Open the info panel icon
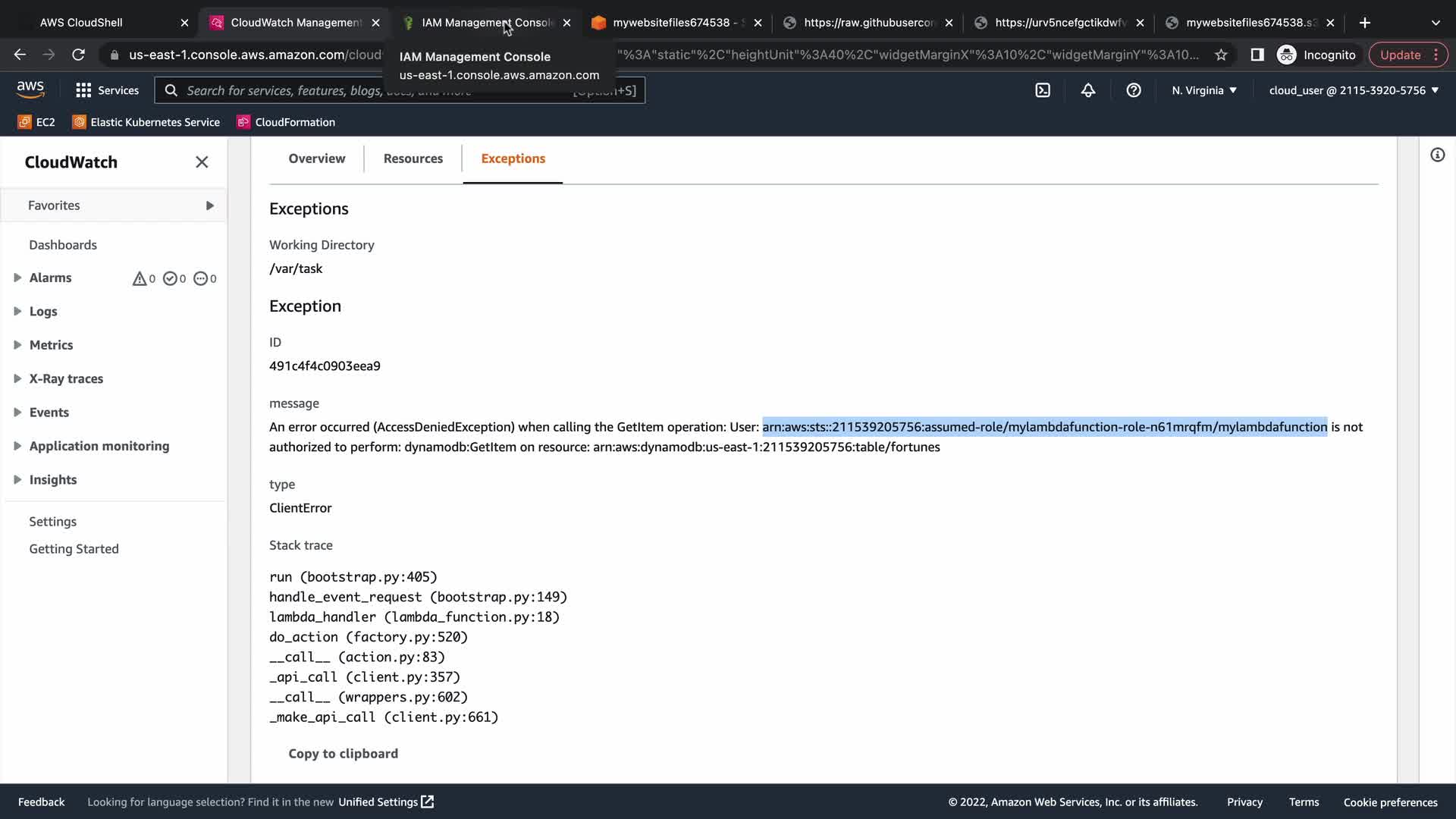 tap(1437, 155)
